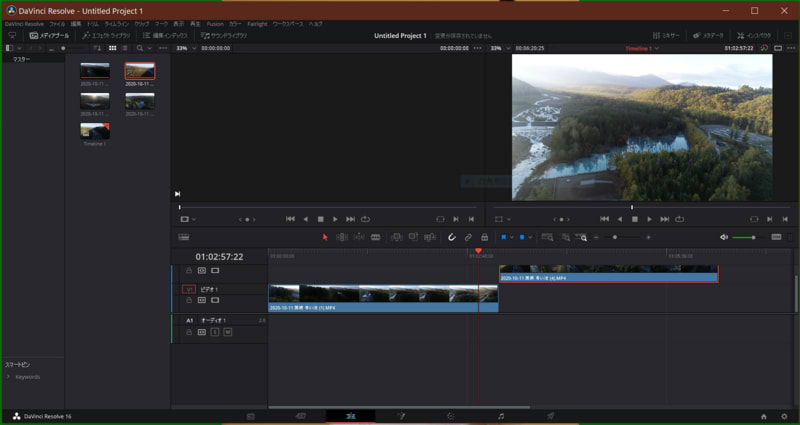The image size is (800, 425).
Task: Open Project Manager home icon
Action: point(764,416)
